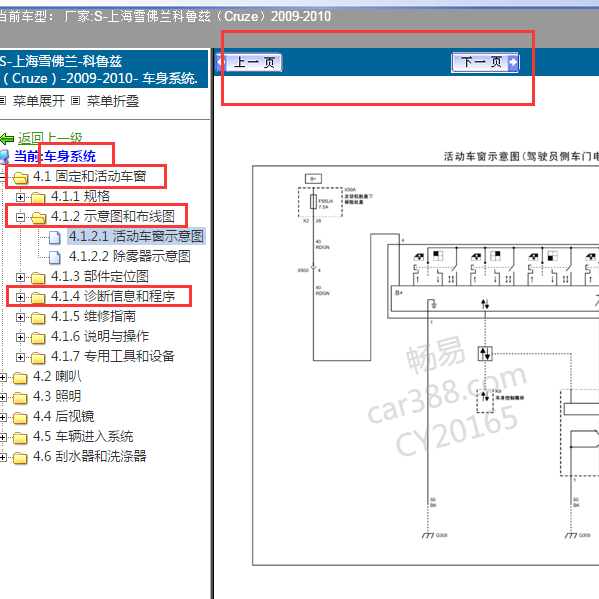The height and width of the screenshot is (599, 599).
Task: Select the 4.1.4 诊断信息和程序 folder label
Action: click(x=113, y=296)
